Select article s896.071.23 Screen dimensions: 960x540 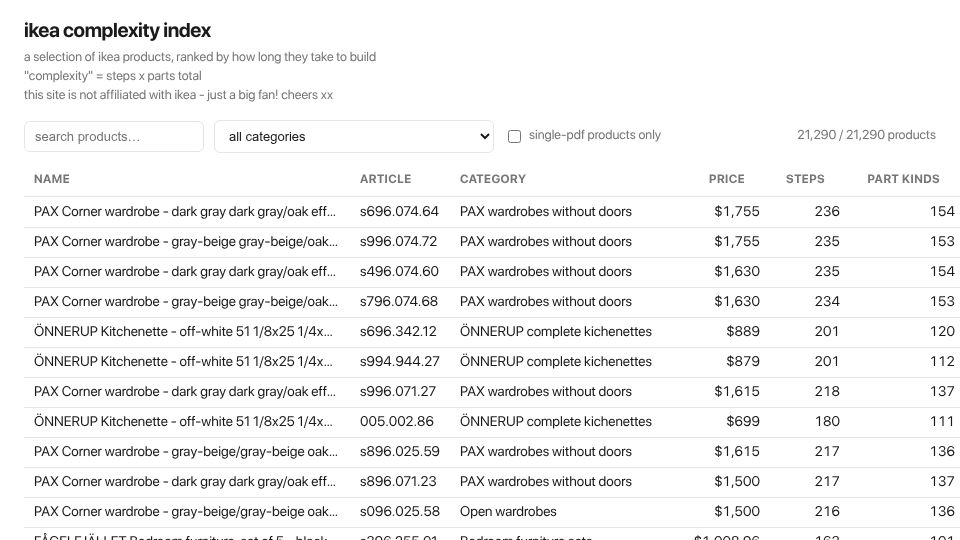pos(398,481)
